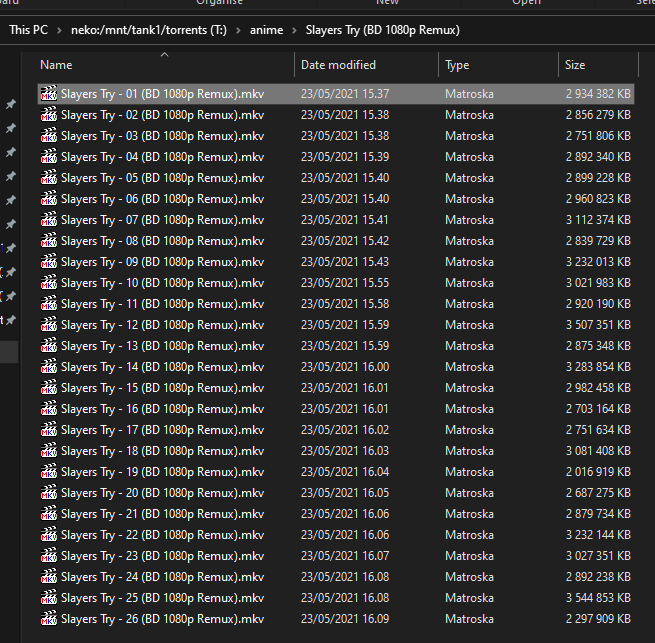Click the file icon of Slayers Try - 17
Image resolution: width=655 pixels, height=643 pixels.
coord(49,430)
